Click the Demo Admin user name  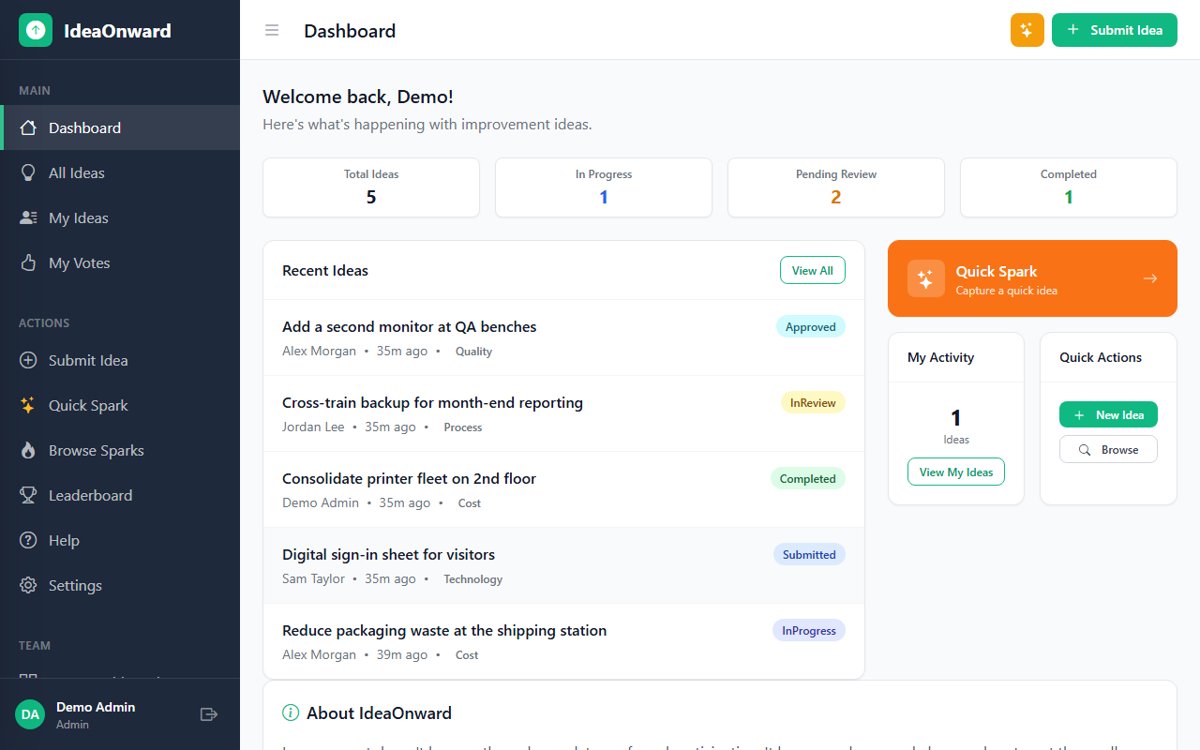tap(95, 707)
